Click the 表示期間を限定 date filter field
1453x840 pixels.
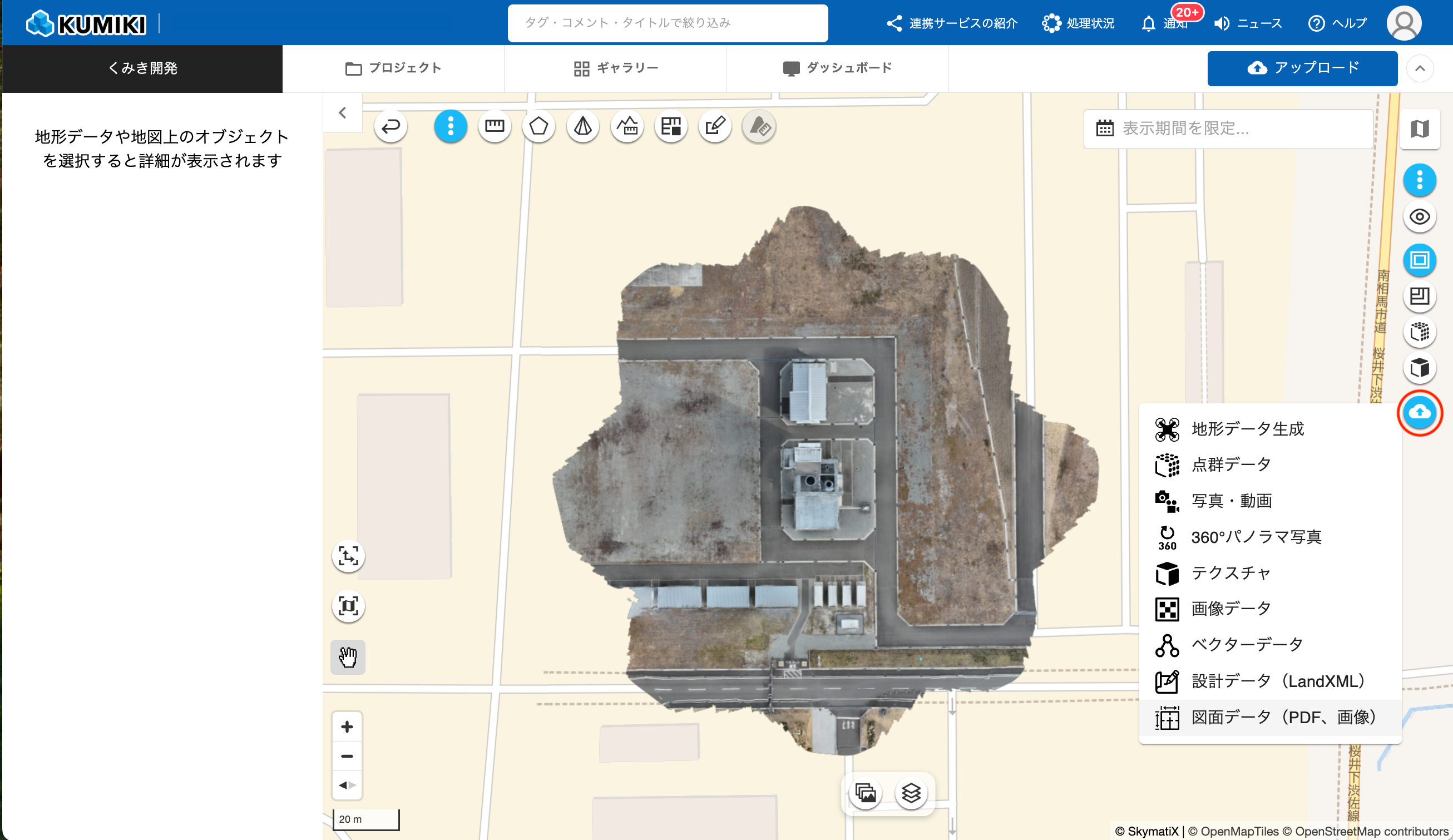pyautogui.click(x=1228, y=129)
